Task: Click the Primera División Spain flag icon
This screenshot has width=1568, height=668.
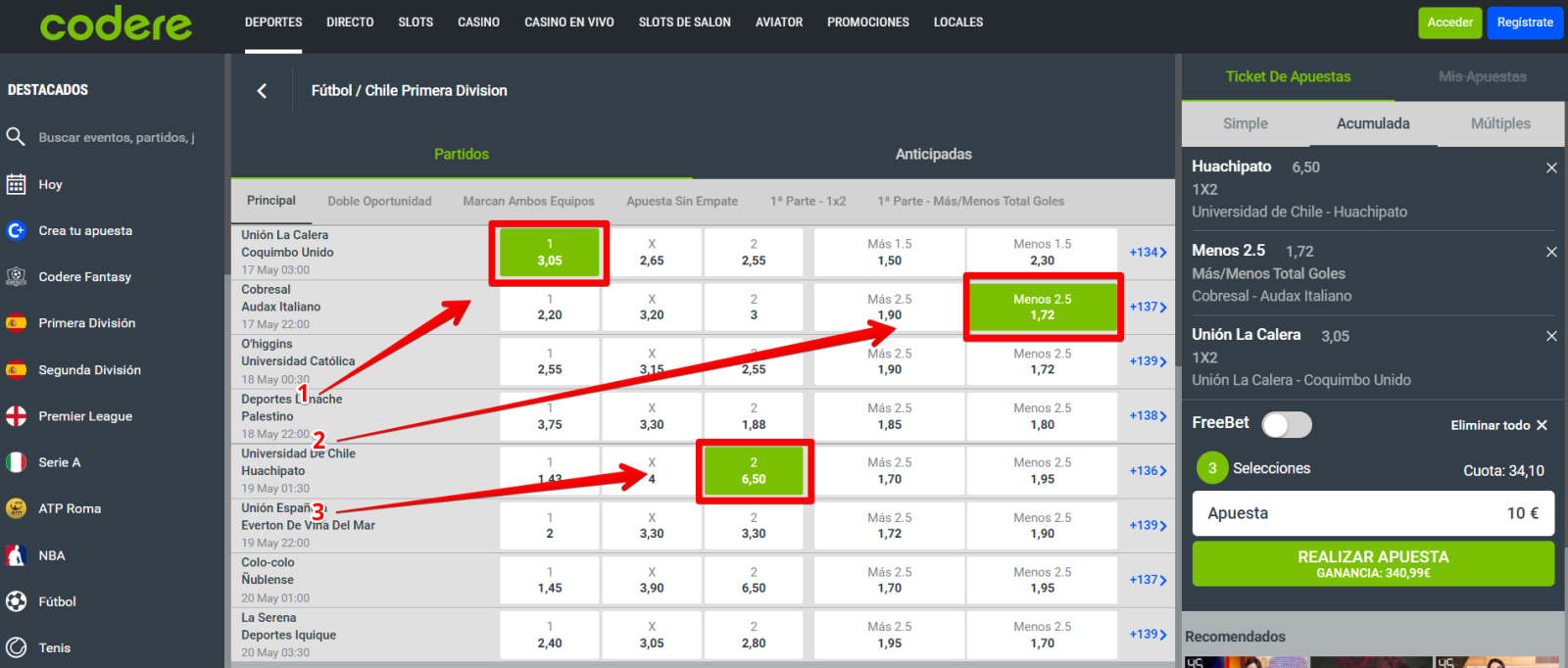Action: click(x=16, y=322)
